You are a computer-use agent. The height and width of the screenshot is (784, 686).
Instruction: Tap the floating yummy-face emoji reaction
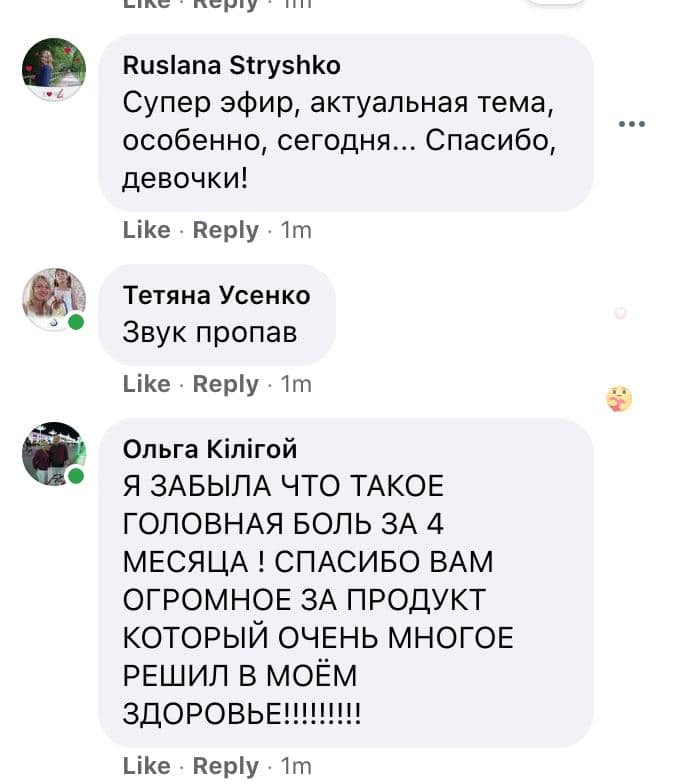(x=619, y=400)
